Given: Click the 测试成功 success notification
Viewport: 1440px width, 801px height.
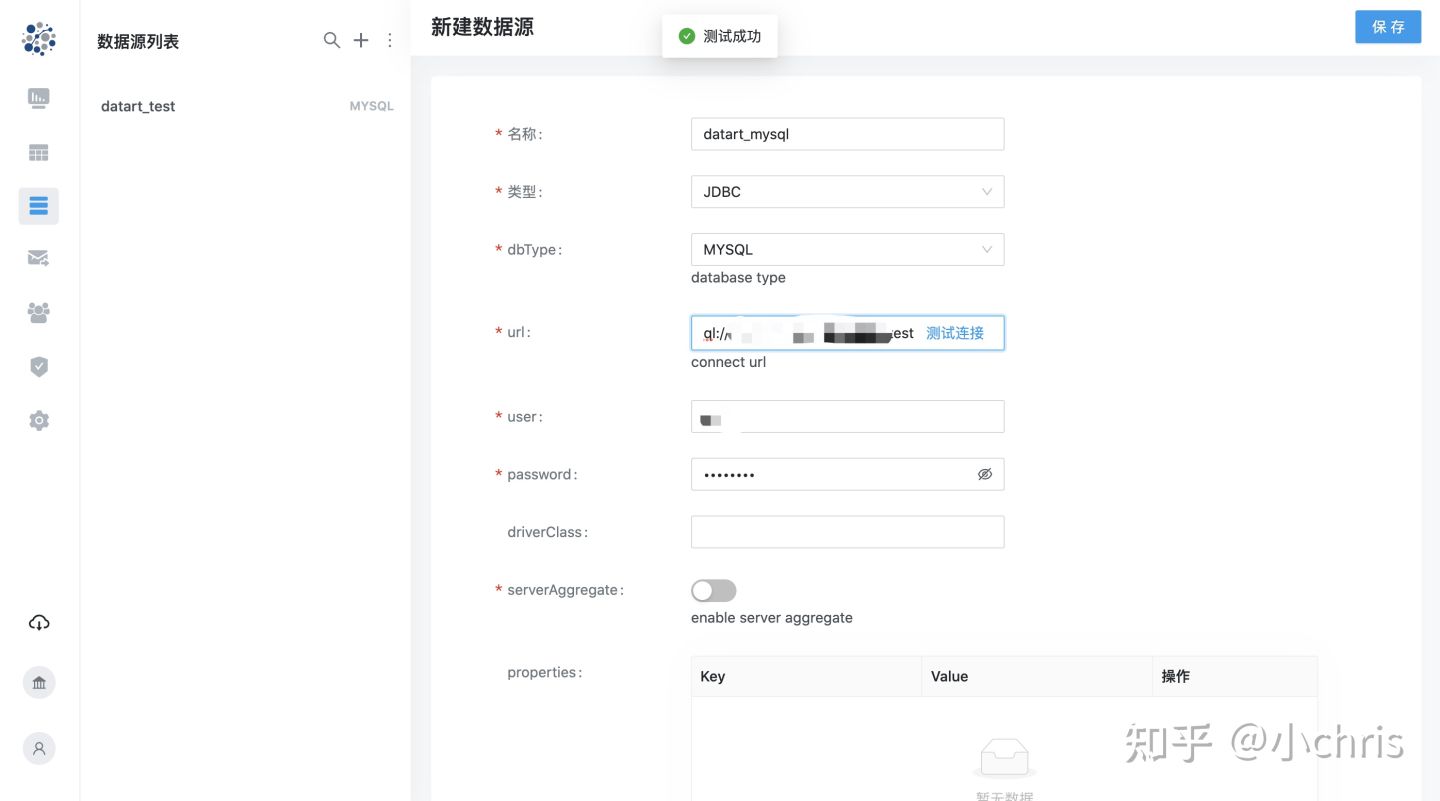Looking at the screenshot, I should pos(720,36).
